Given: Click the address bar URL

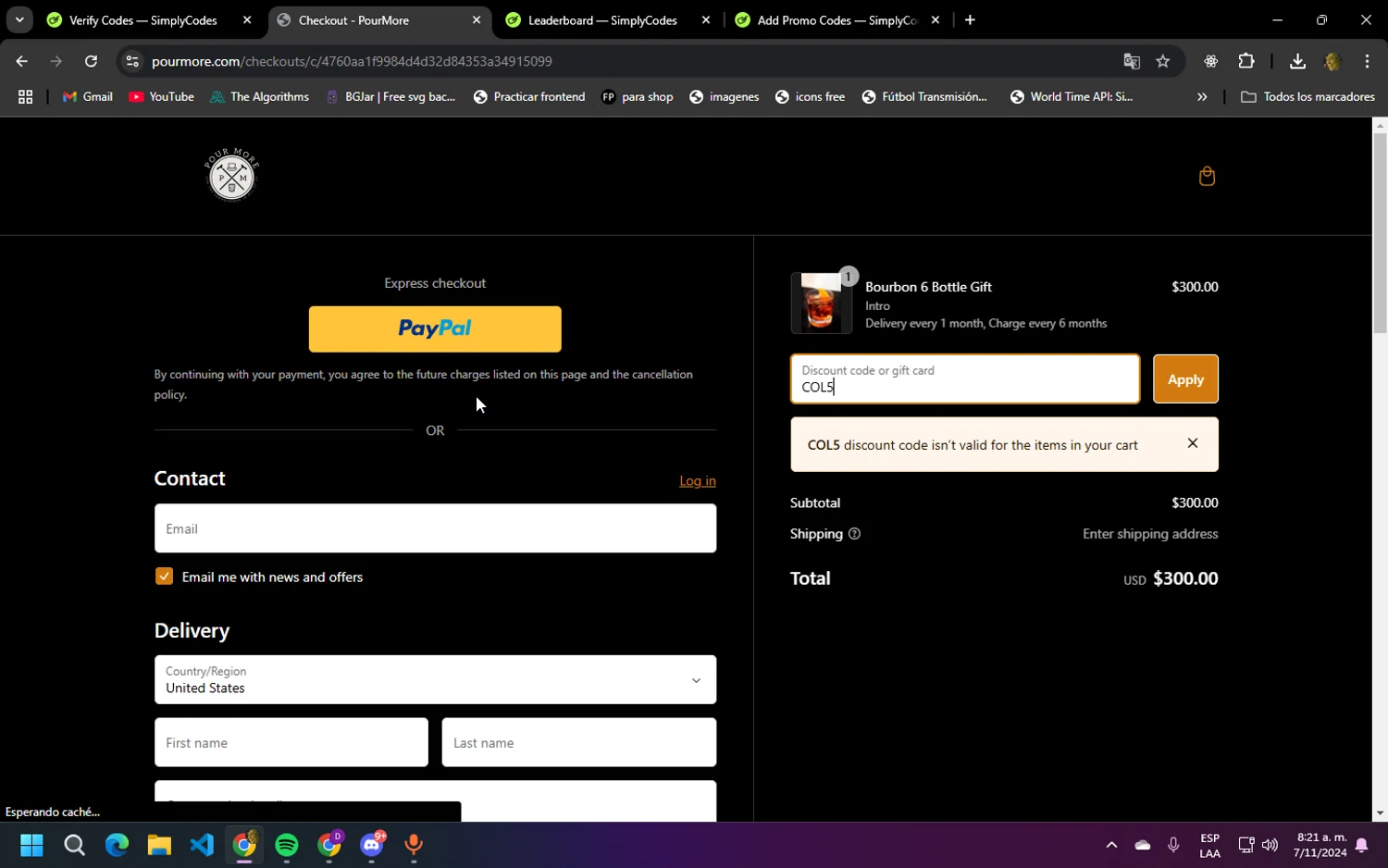Looking at the screenshot, I should click(x=352, y=61).
